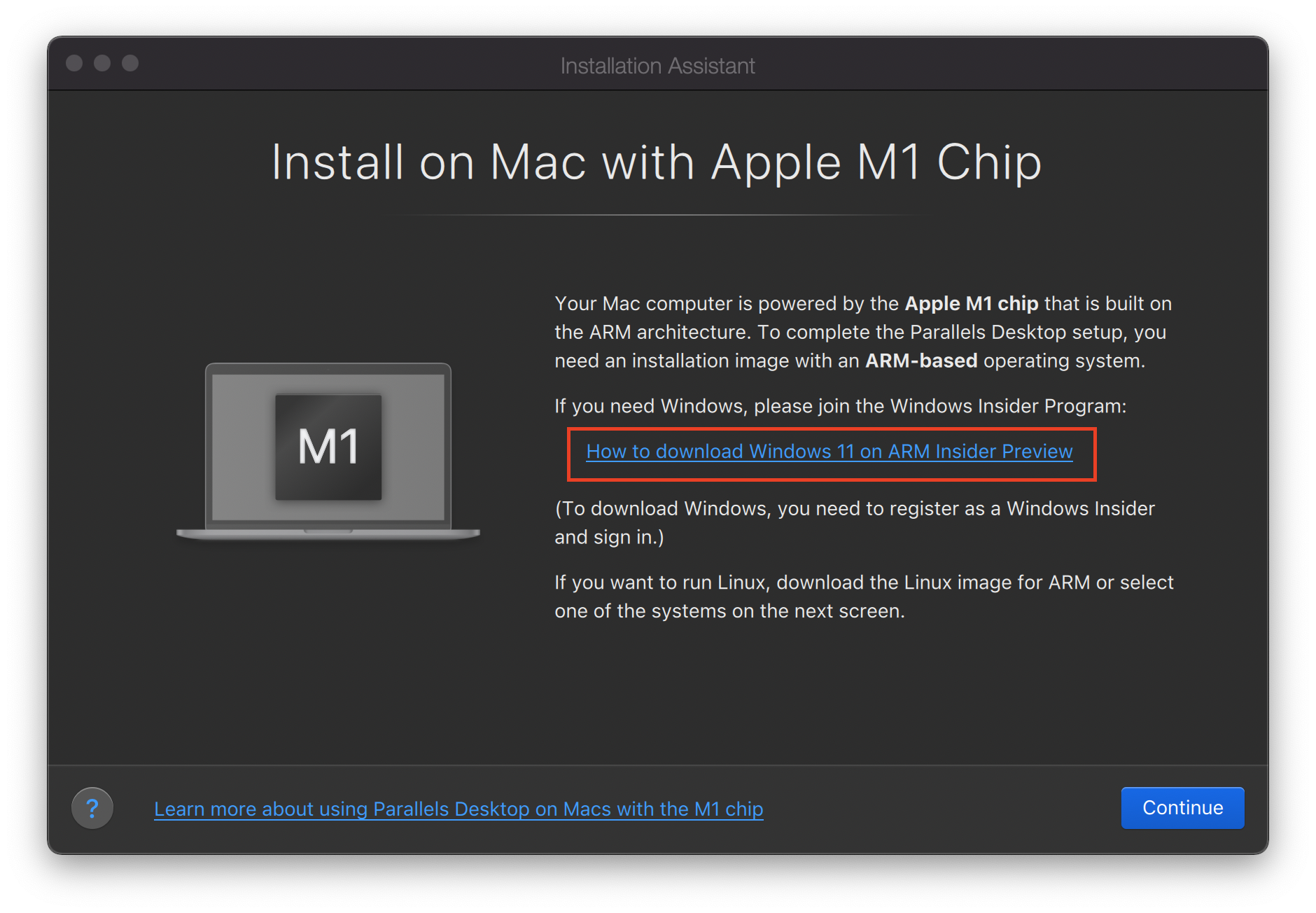Click the register as a Windows Insider note
This screenshot has height=913, width=1316.
tap(855, 522)
